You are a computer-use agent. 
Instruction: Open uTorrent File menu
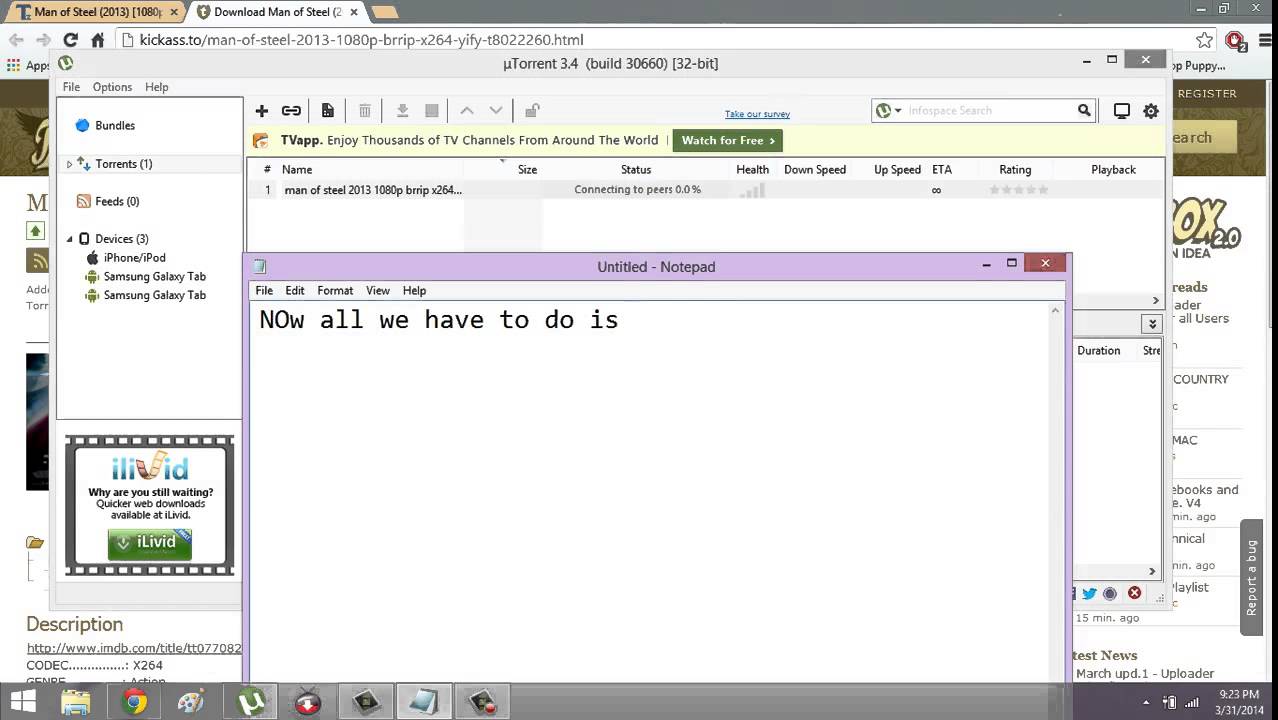(72, 87)
